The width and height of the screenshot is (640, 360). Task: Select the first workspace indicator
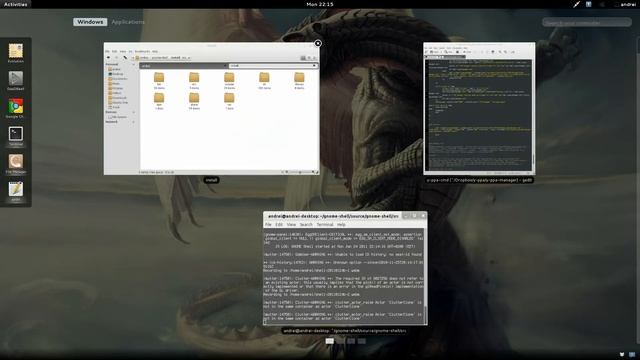coord(330,341)
